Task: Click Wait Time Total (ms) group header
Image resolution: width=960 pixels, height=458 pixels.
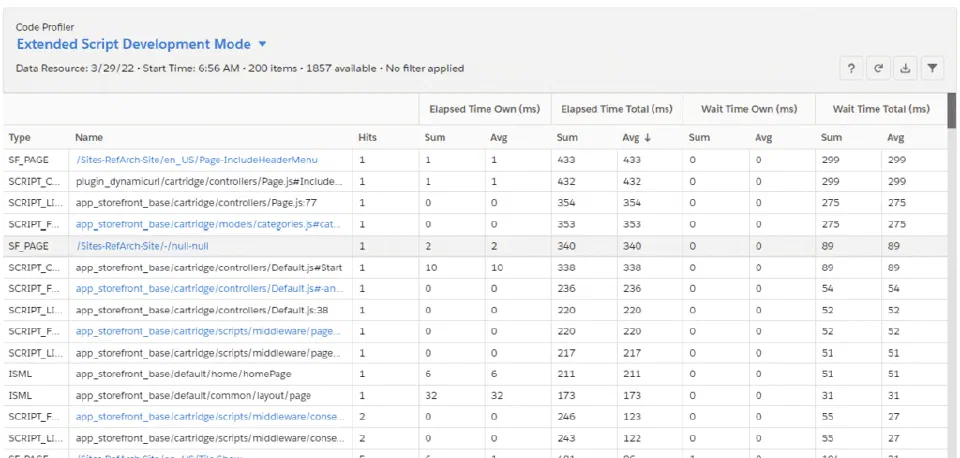Action: coord(881,109)
